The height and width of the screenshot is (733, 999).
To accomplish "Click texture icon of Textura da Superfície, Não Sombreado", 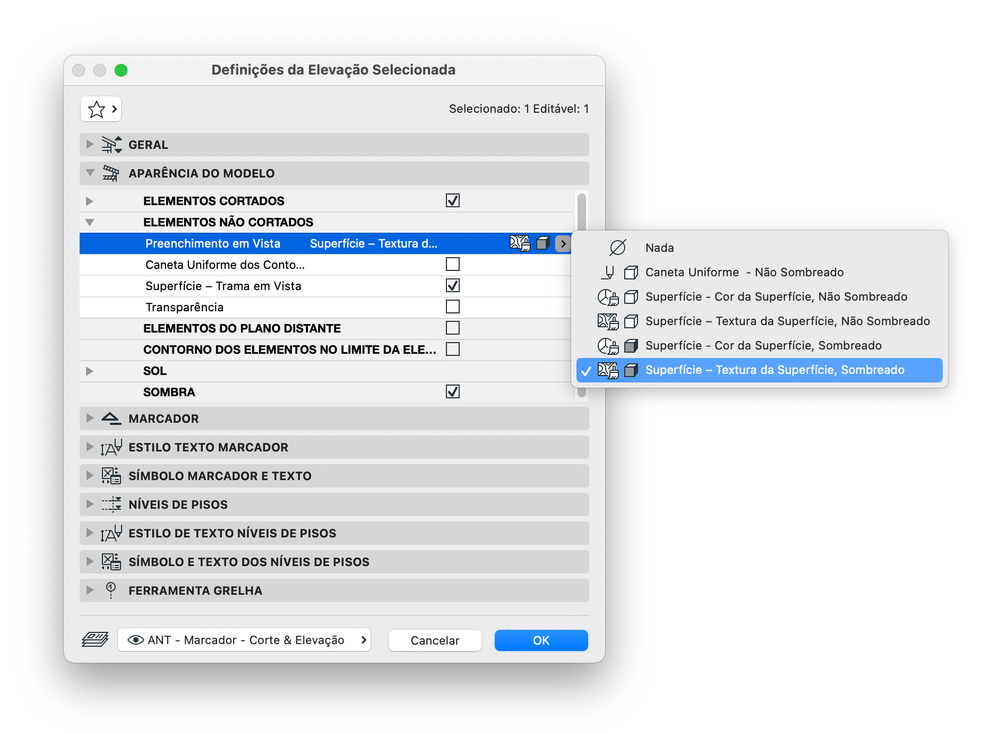I will point(608,321).
